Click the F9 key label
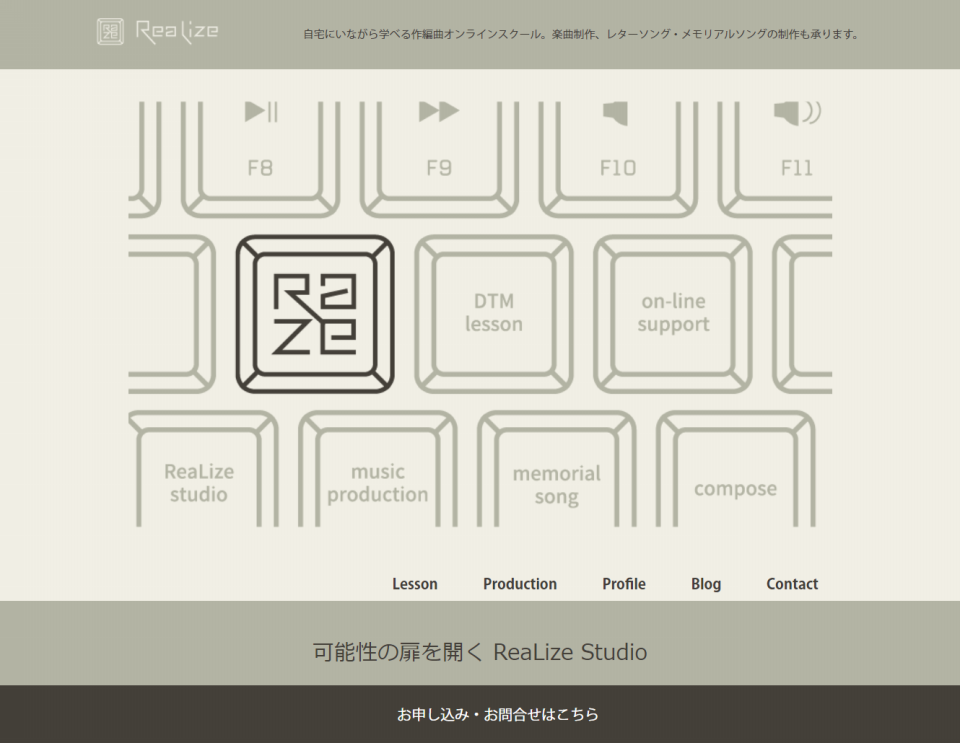 click(x=439, y=168)
